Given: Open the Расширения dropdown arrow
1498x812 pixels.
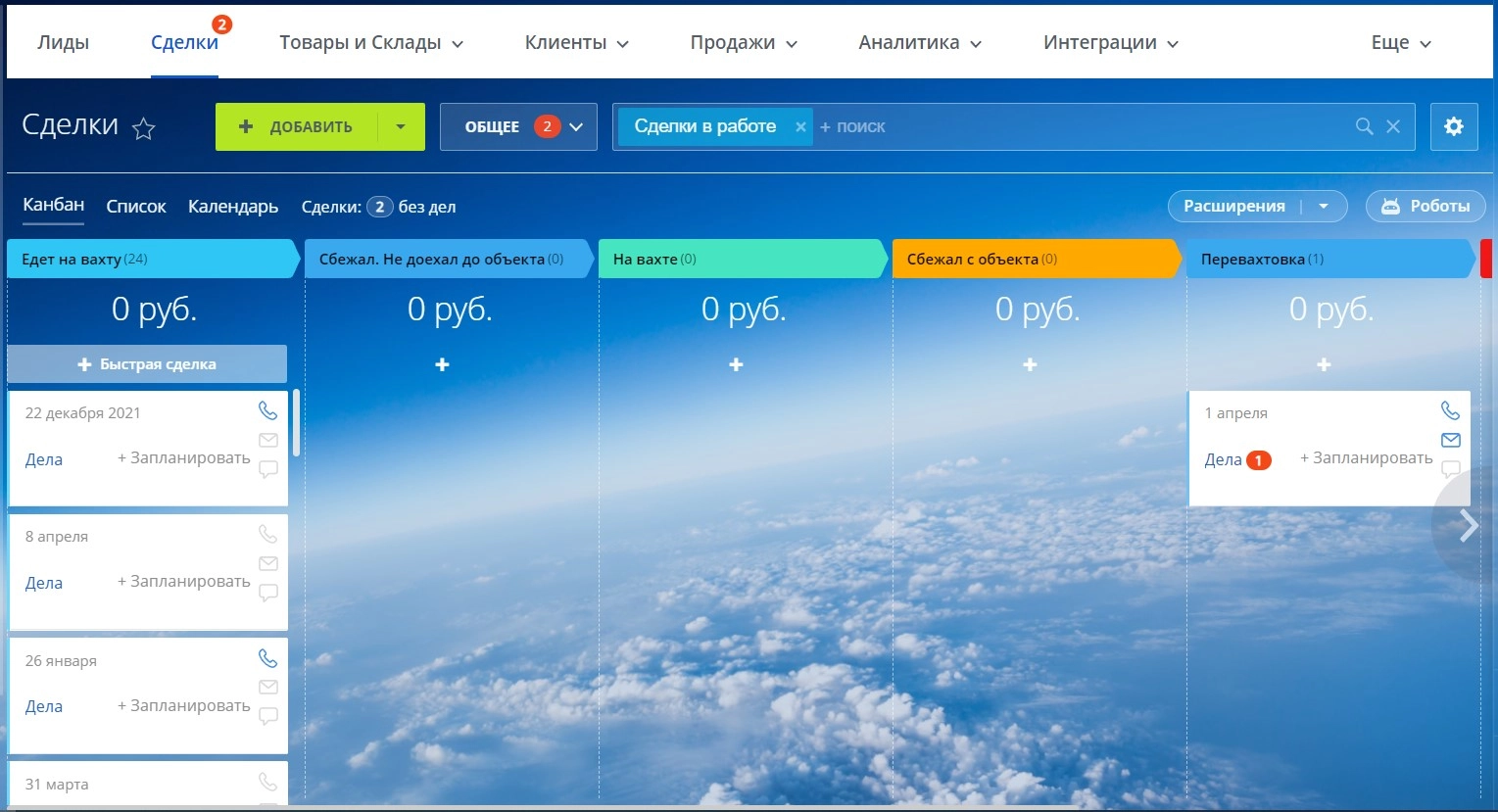Looking at the screenshot, I should 1323,207.
